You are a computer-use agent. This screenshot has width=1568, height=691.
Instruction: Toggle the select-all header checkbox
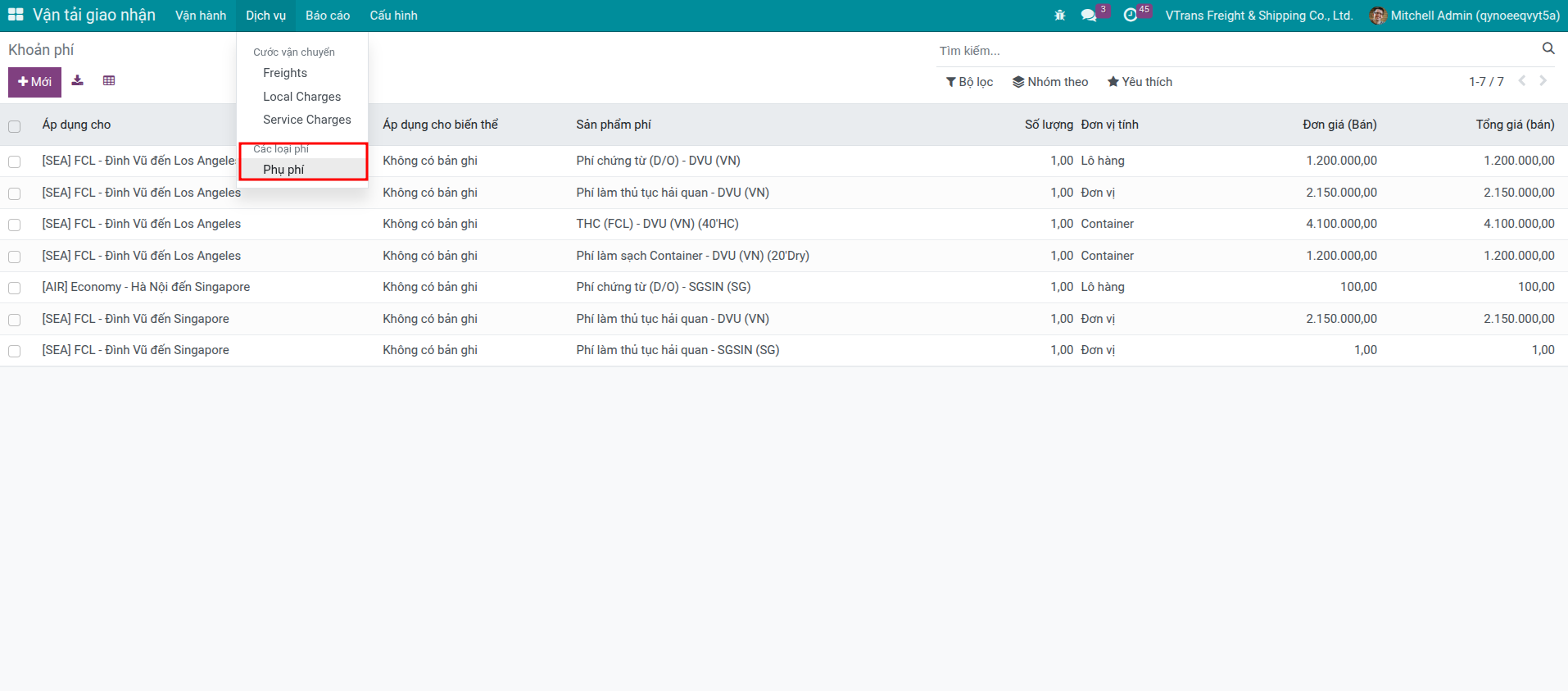coord(15,126)
